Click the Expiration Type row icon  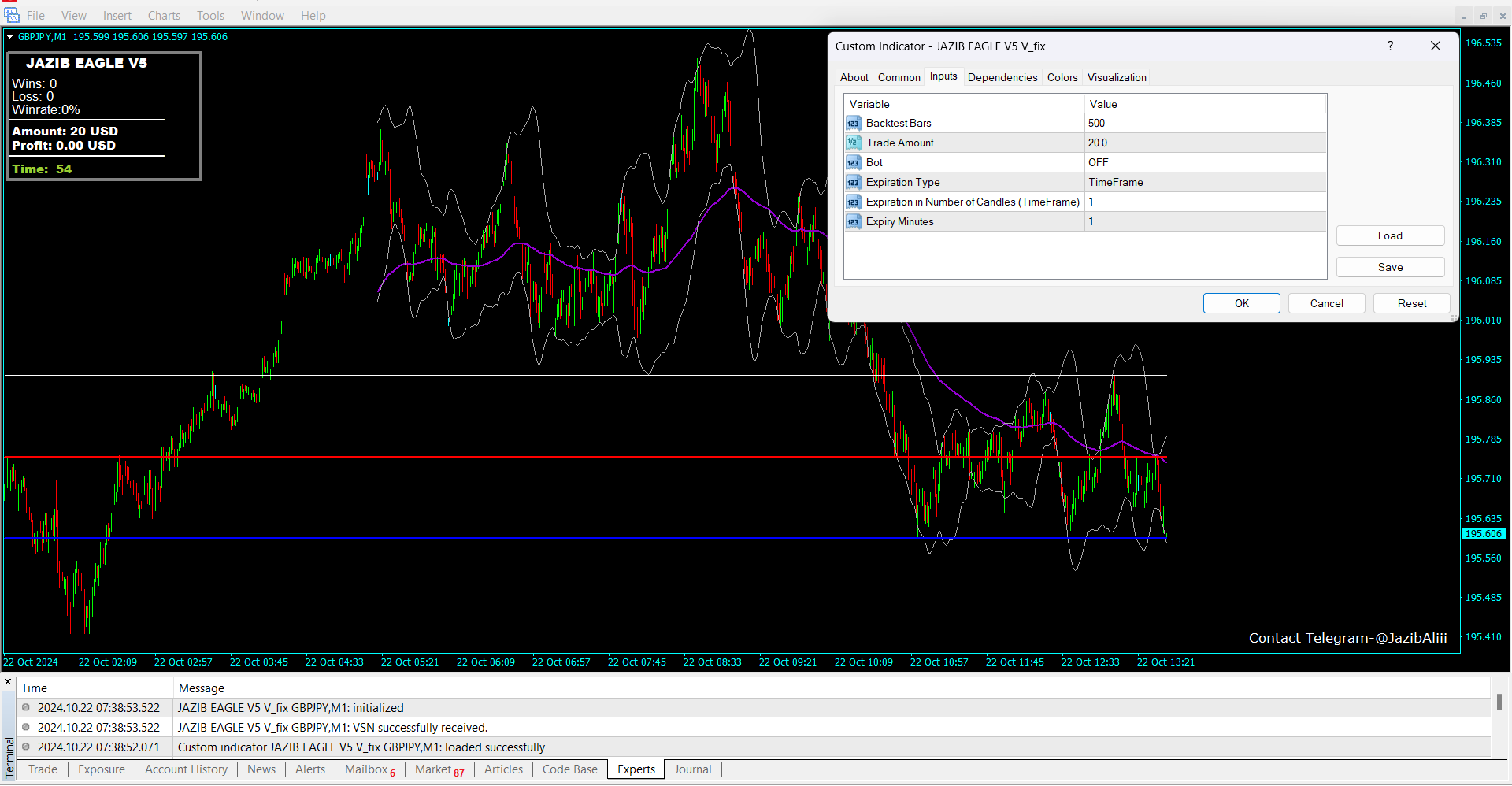(x=854, y=183)
